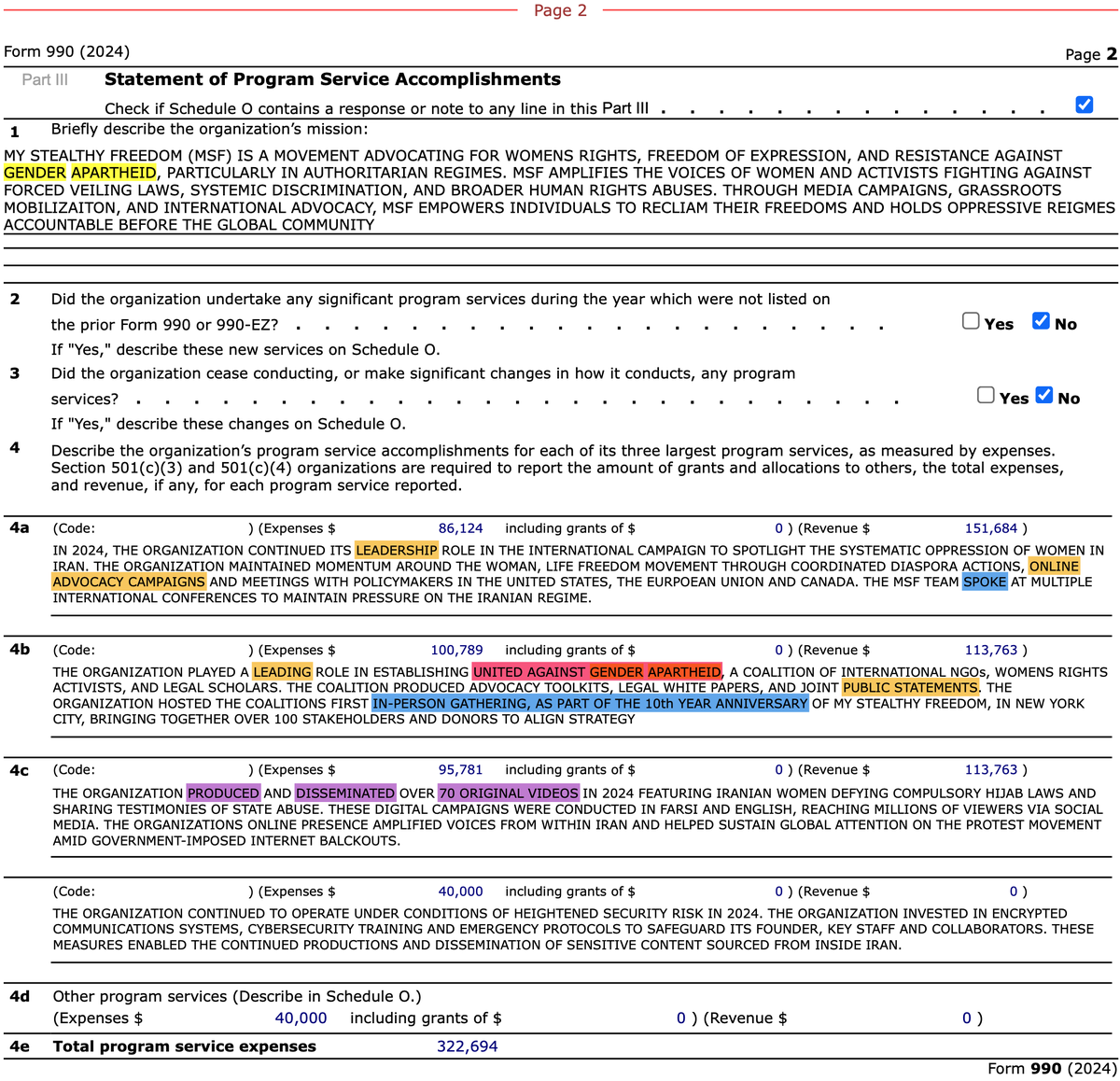Click Statement of Program Service Accomplishments heading

click(x=332, y=79)
